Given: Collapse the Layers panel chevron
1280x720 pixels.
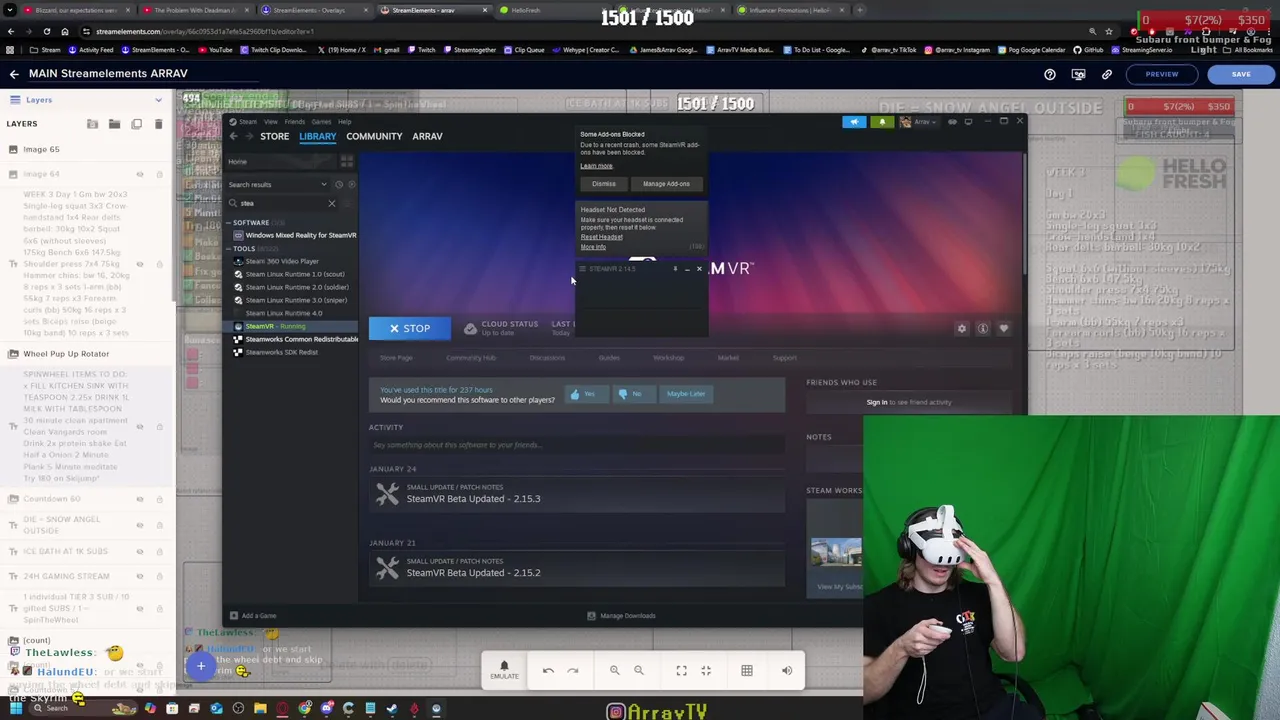Looking at the screenshot, I should [158, 100].
